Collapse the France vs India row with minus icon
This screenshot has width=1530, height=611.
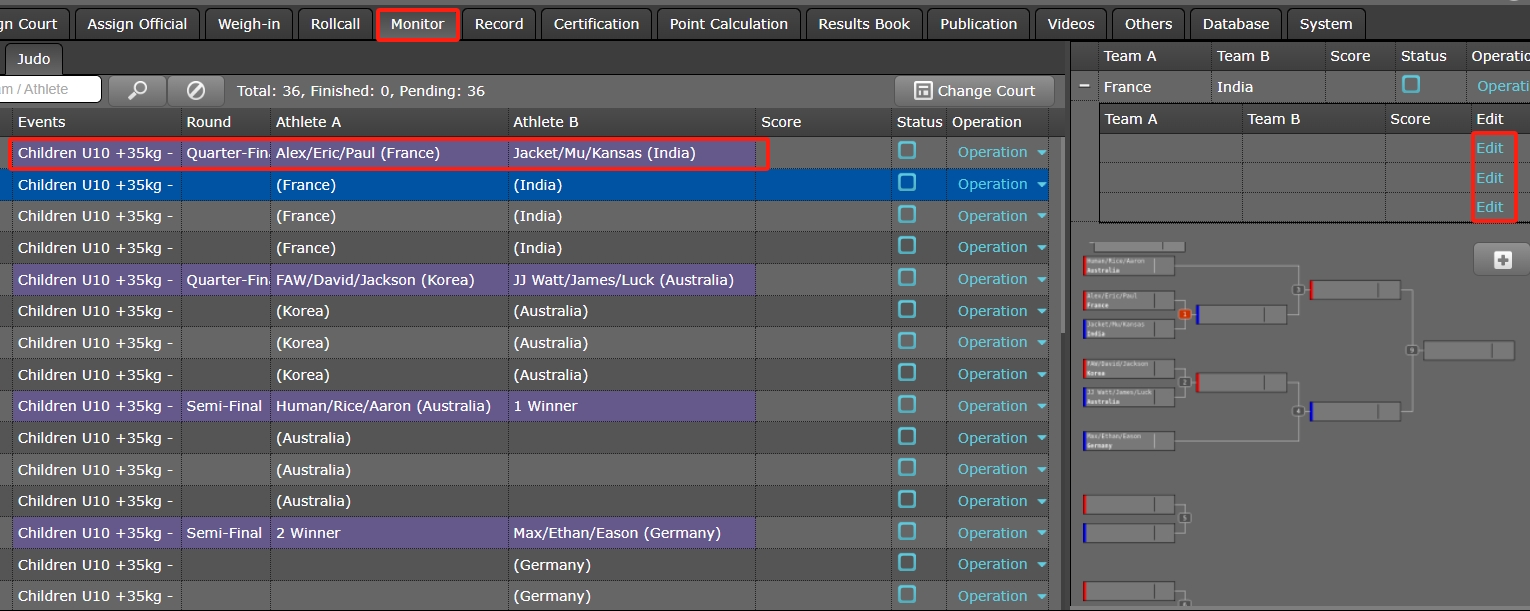click(1085, 87)
